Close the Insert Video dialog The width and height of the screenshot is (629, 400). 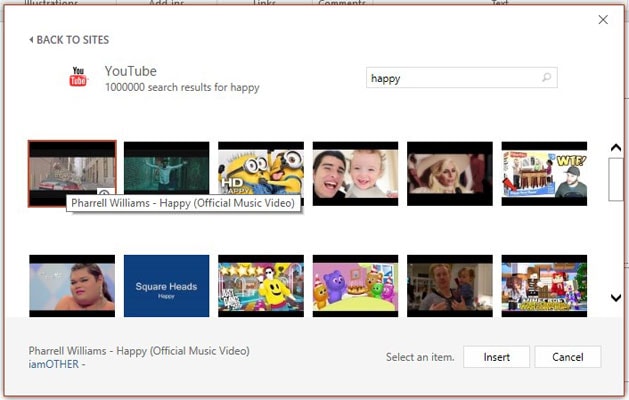pyautogui.click(x=603, y=20)
